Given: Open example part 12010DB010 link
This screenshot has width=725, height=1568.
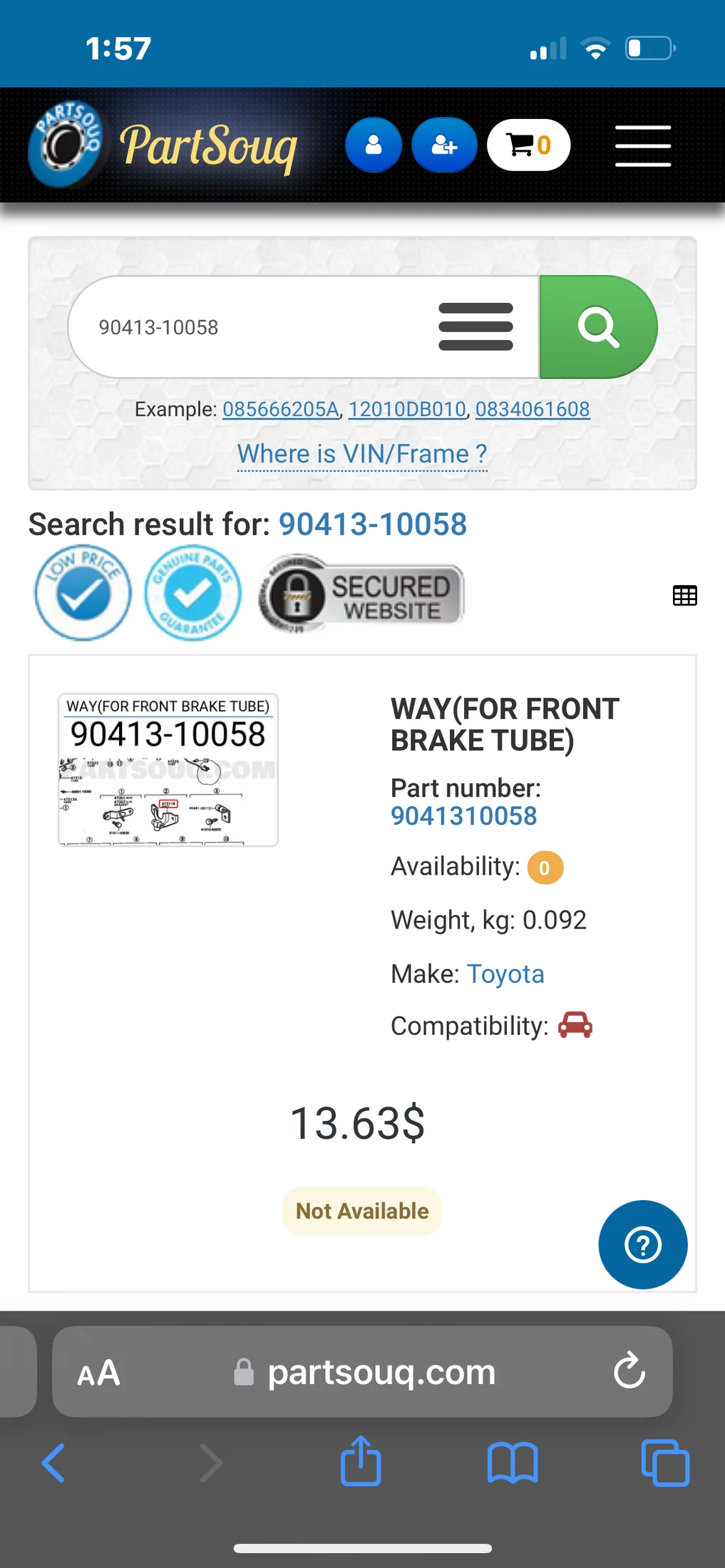Looking at the screenshot, I should [407, 409].
